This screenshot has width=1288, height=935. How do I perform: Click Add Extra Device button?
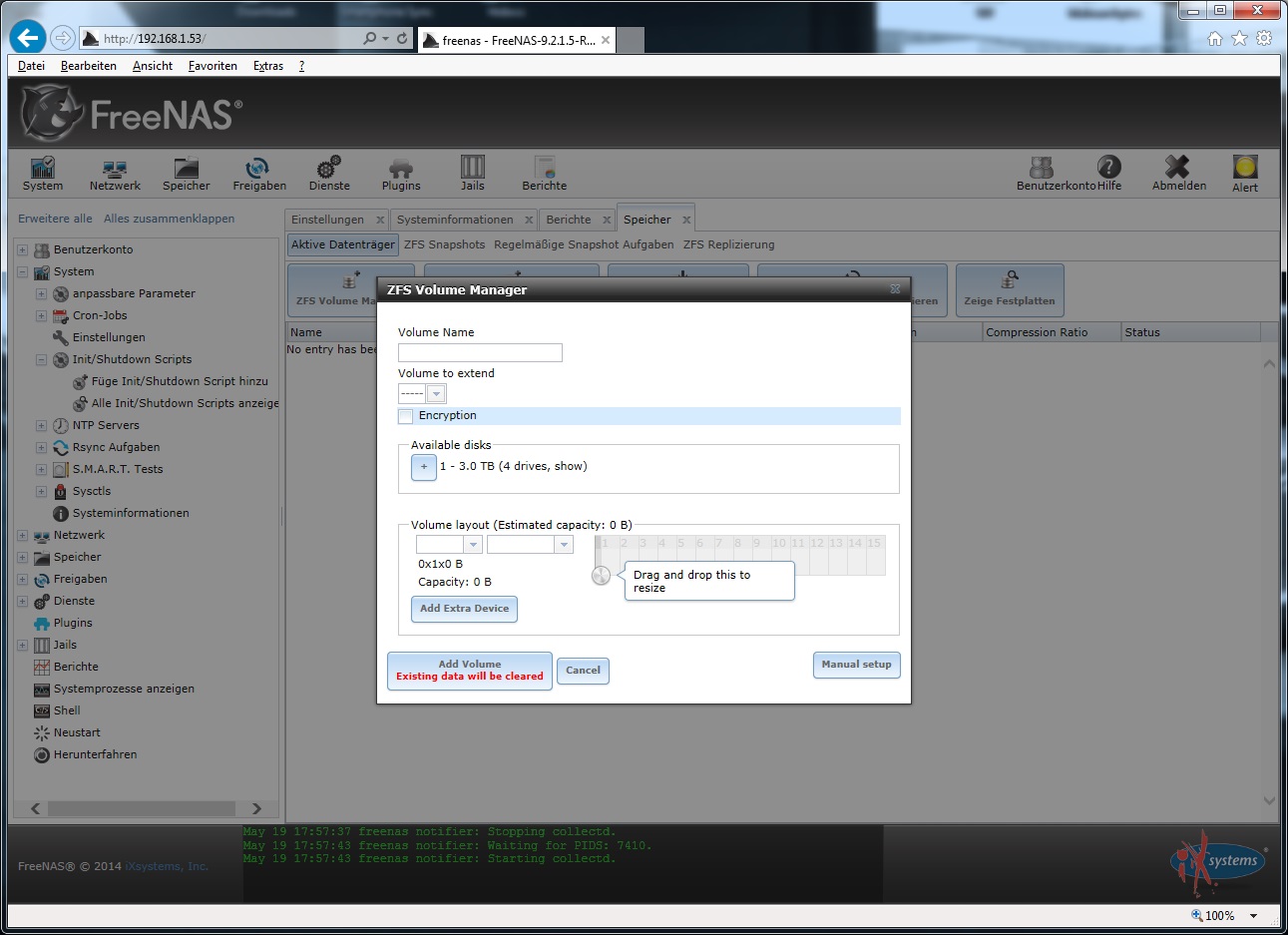[464, 609]
